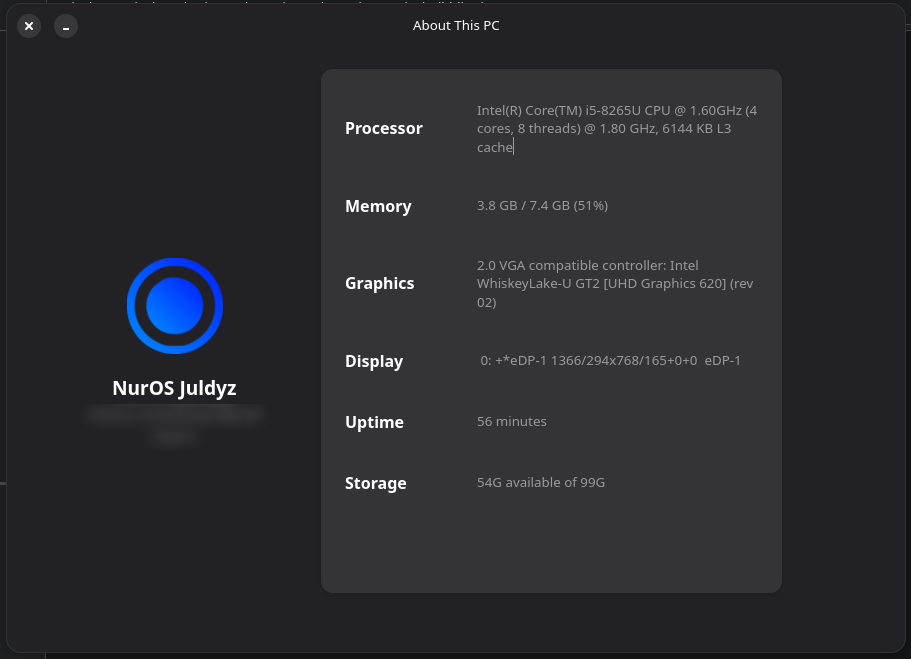Viewport: 911px width, 659px height.
Task: Click the eDP-1 1366x768 display value
Action: tap(610, 361)
